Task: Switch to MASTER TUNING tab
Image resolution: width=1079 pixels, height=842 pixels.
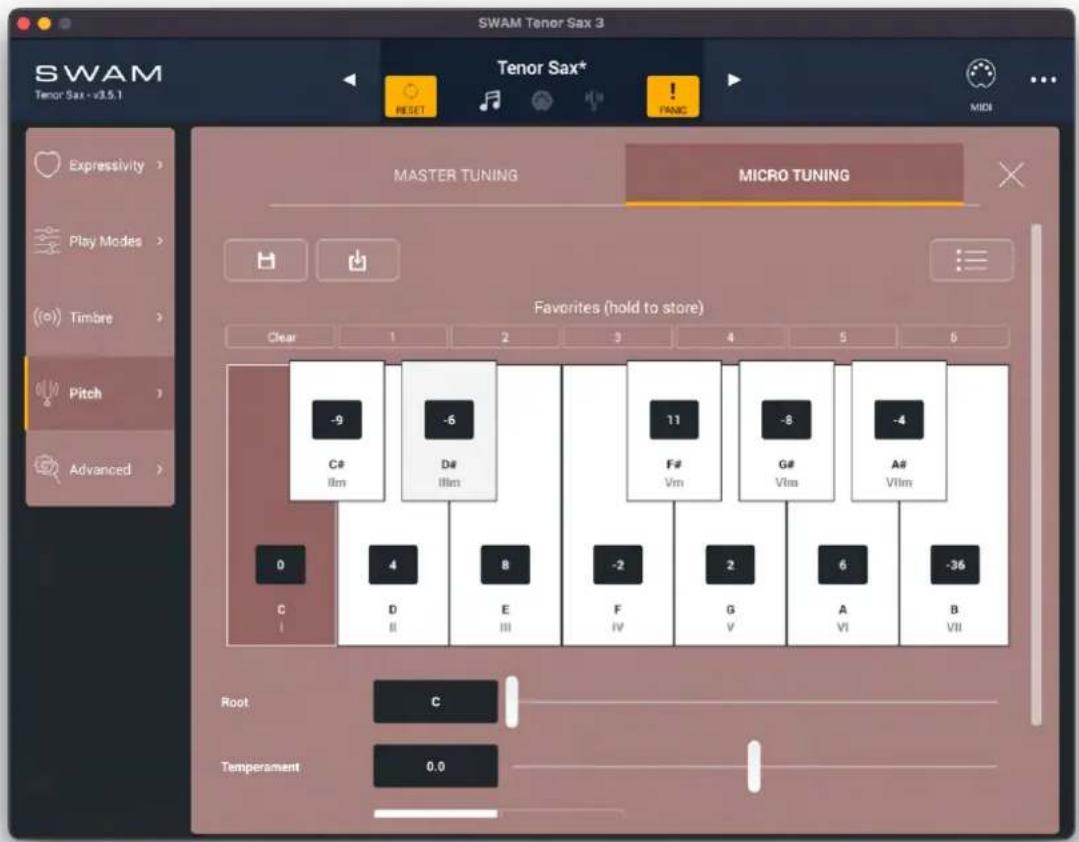Action: coord(456,175)
